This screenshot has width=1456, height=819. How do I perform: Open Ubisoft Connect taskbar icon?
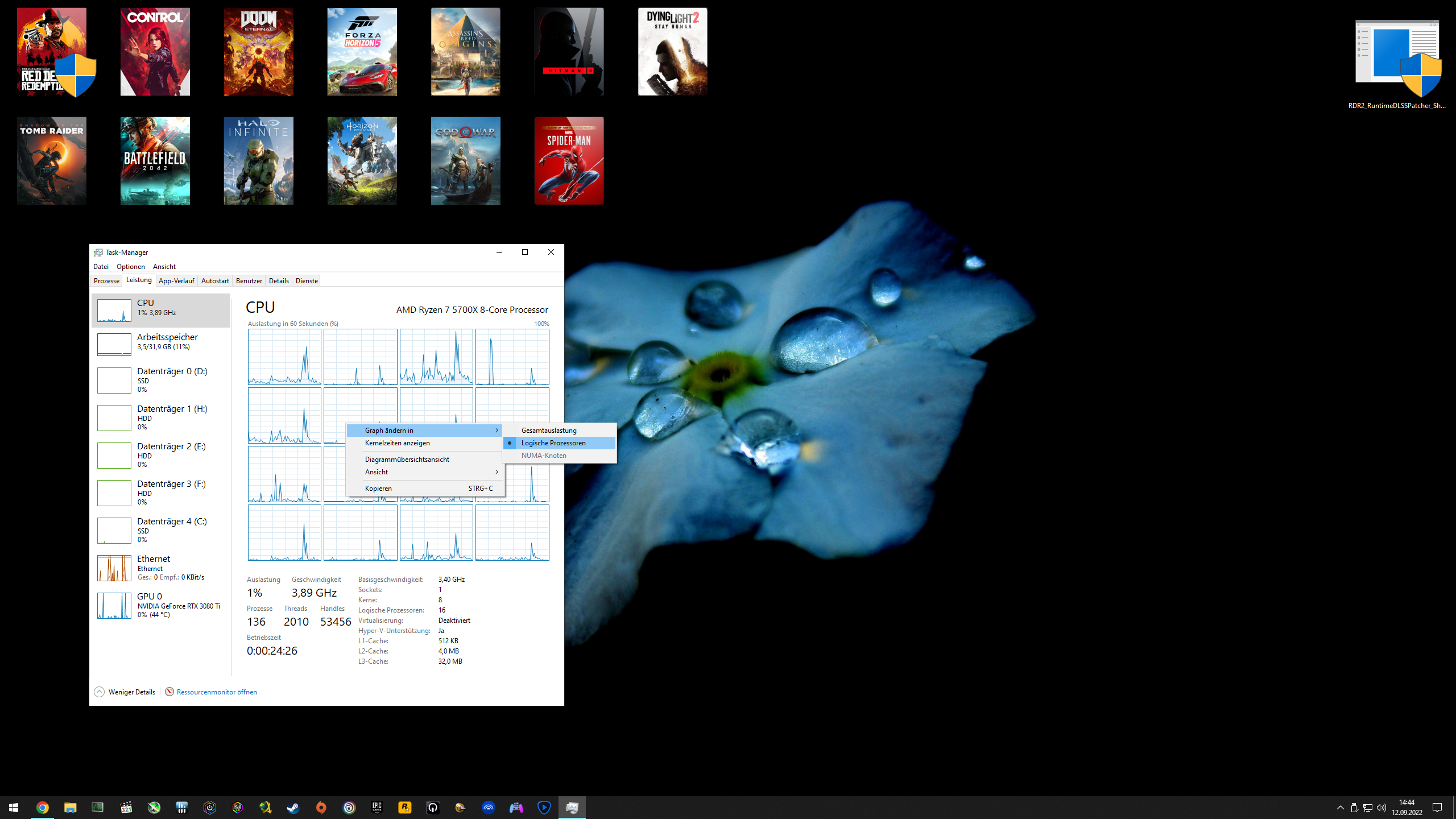[349, 807]
